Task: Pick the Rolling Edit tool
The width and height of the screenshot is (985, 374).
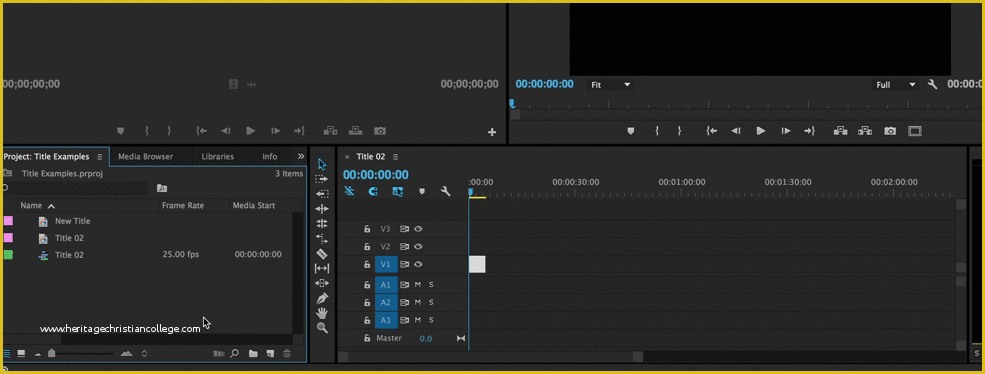Action: tap(322, 224)
